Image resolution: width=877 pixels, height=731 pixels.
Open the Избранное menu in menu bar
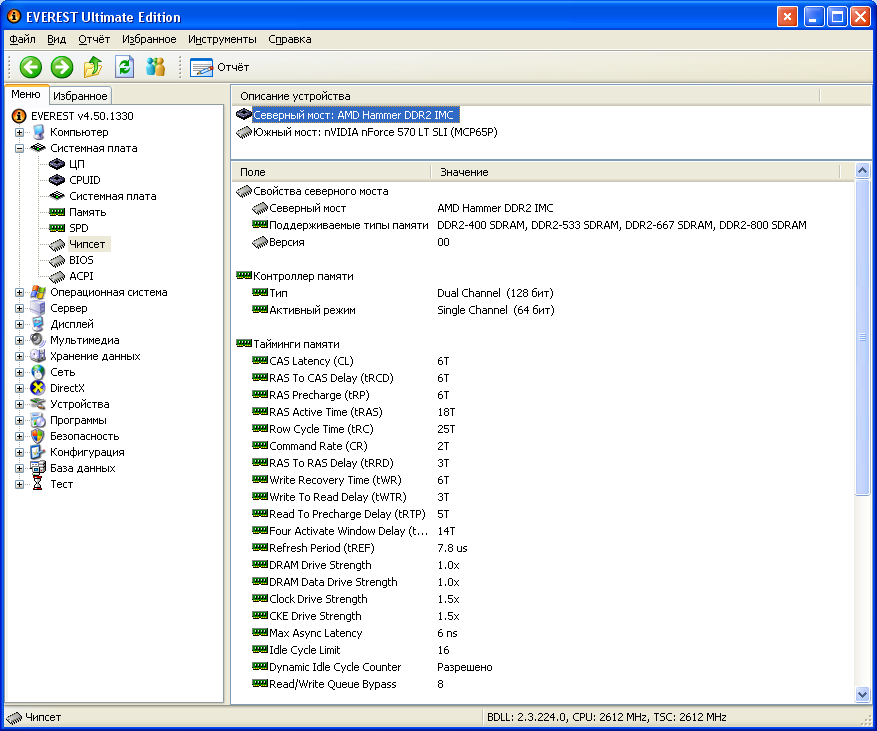pyautogui.click(x=149, y=39)
